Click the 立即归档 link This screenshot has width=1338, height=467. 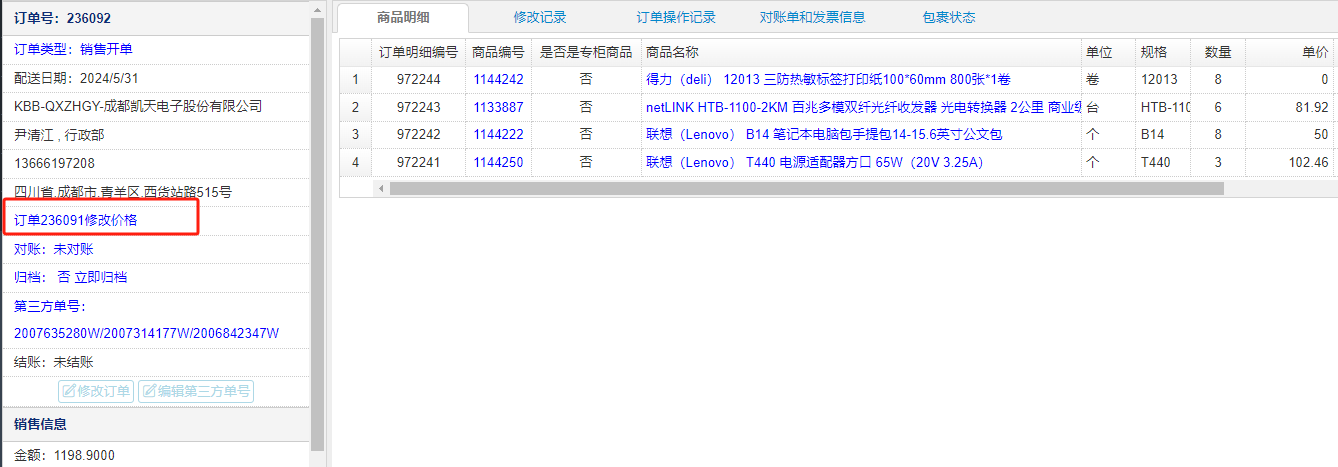click(x=101, y=277)
